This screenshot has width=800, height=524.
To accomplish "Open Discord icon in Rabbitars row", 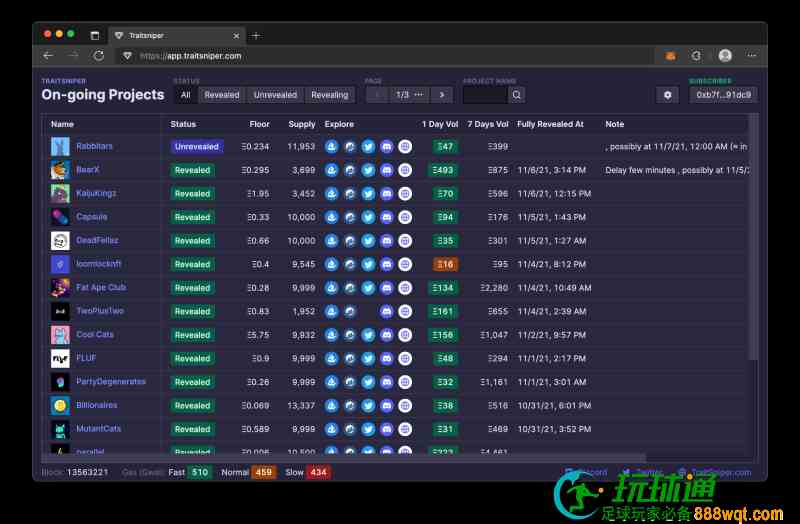I will (x=387, y=147).
